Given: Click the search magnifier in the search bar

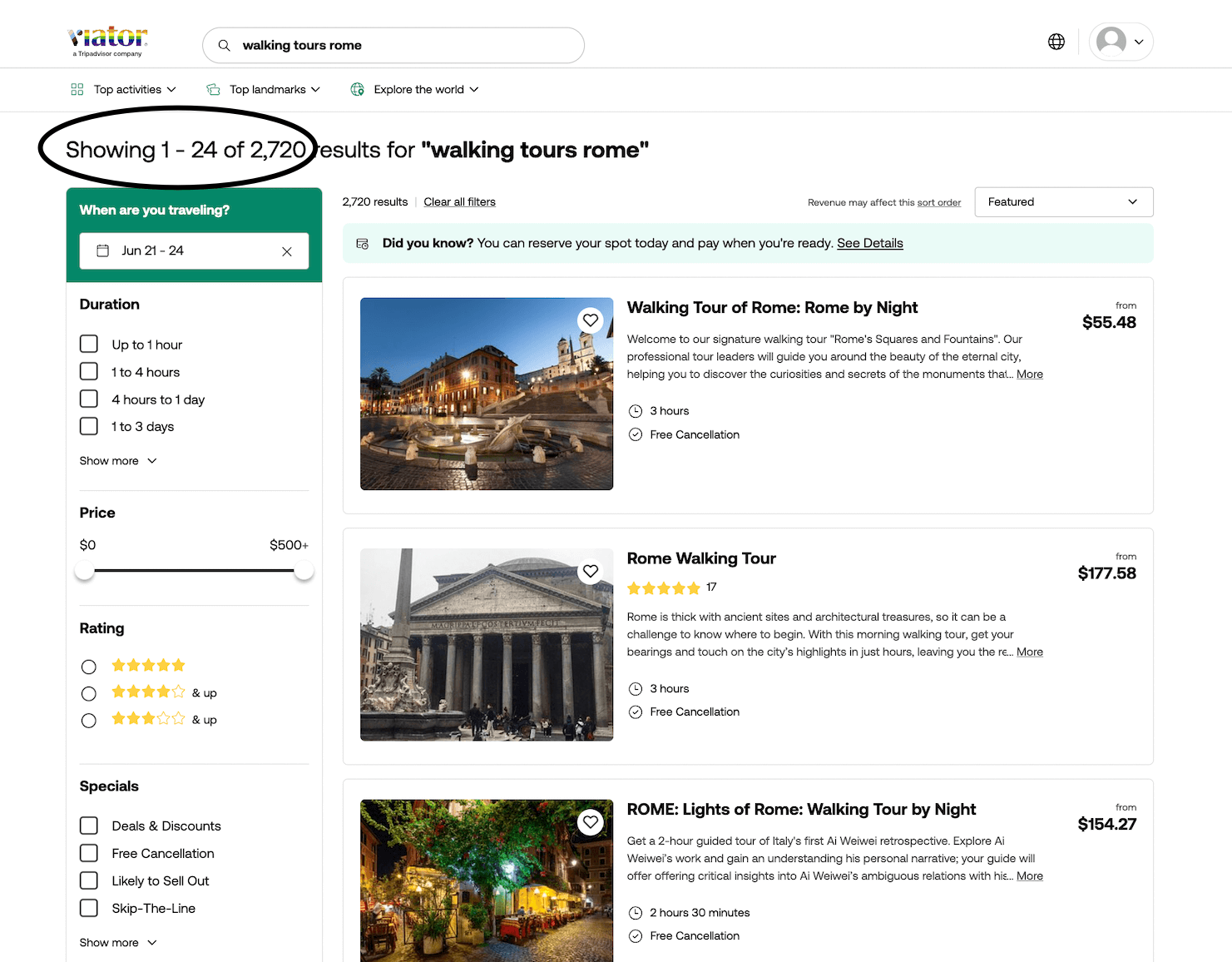Looking at the screenshot, I should coord(224,45).
